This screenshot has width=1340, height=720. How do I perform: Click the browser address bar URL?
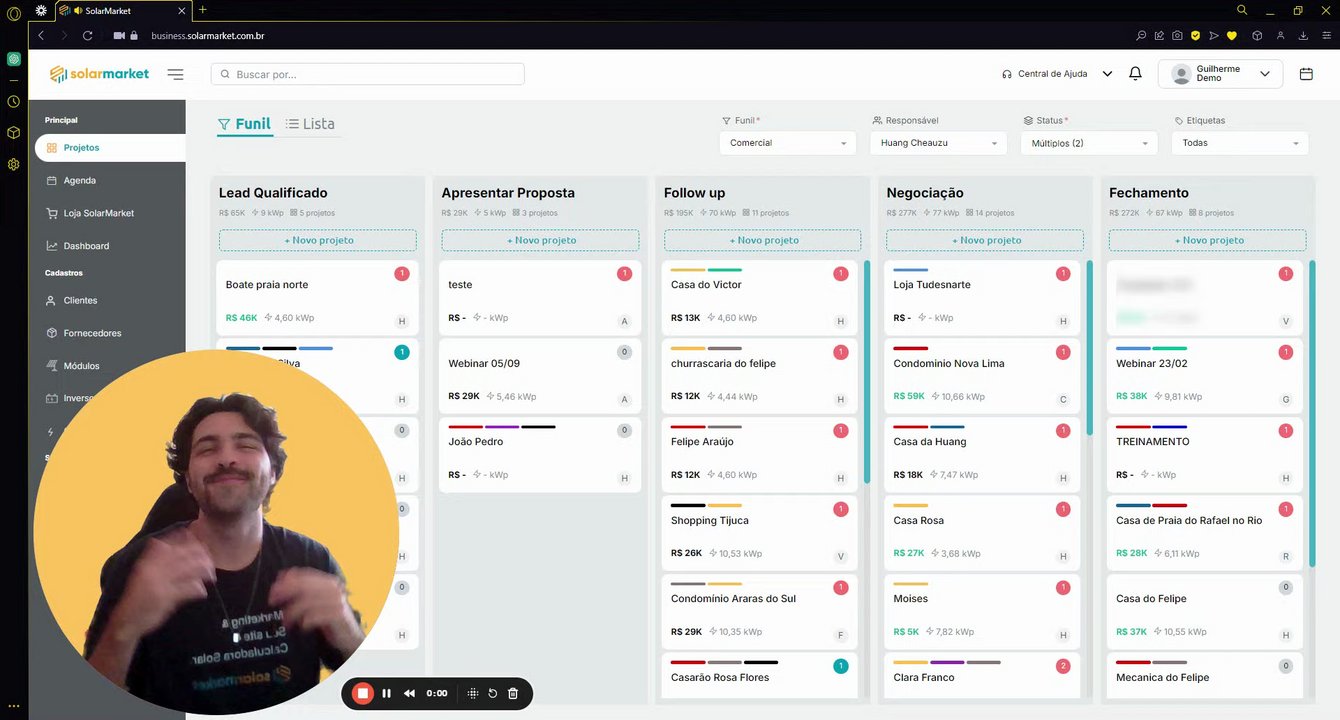(x=207, y=36)
